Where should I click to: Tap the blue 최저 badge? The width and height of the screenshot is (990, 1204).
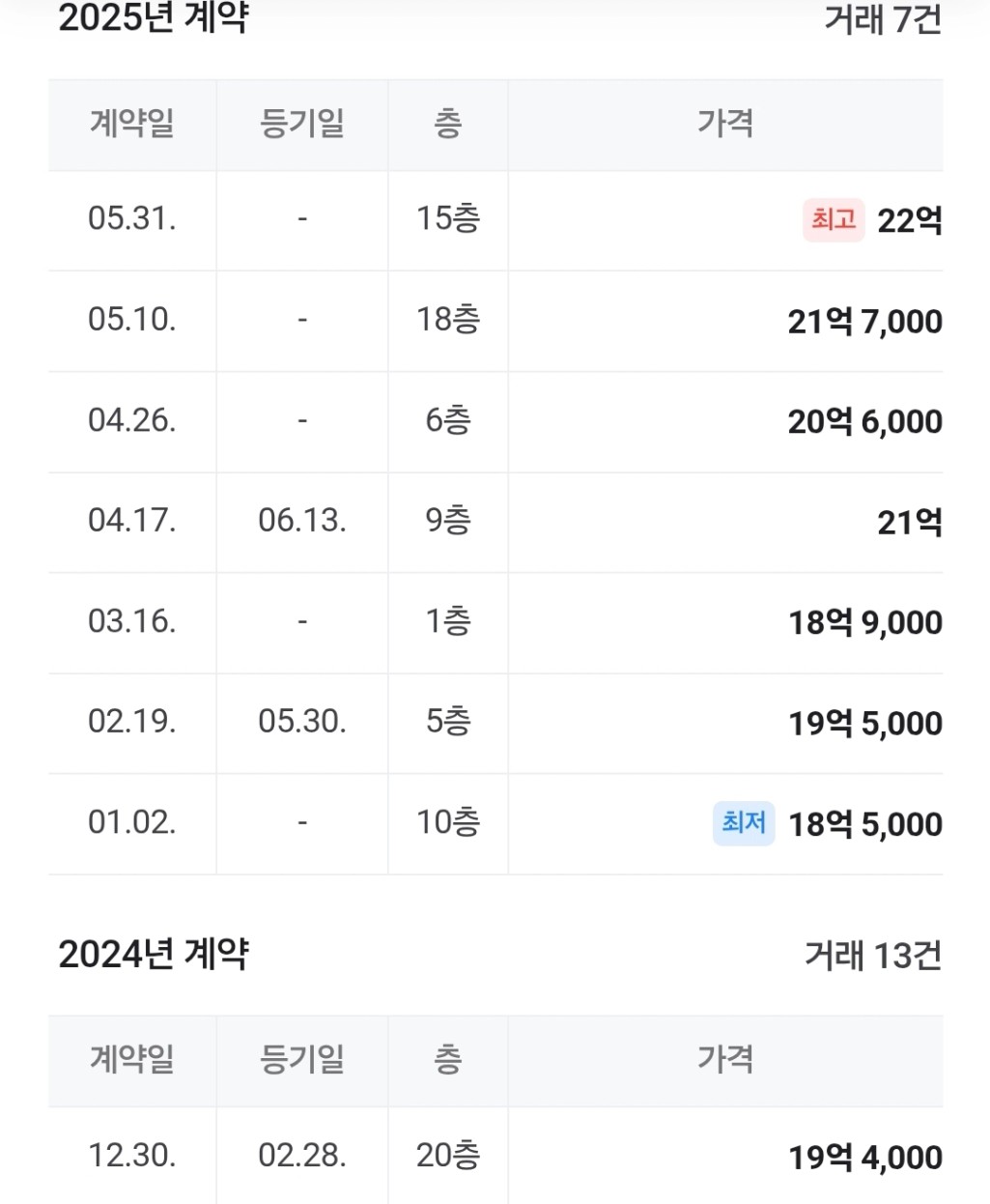(744, 823)
